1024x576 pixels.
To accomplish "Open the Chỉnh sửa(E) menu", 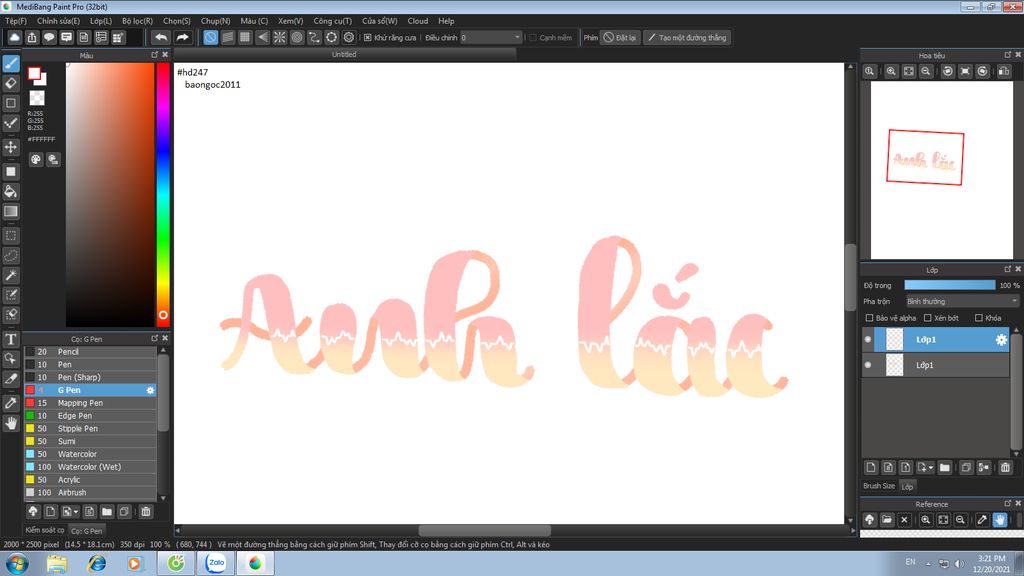I will coord(58,21).
